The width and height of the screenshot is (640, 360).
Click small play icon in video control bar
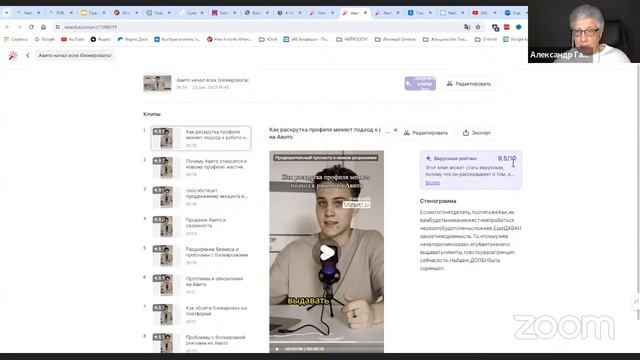pos(277,349)
